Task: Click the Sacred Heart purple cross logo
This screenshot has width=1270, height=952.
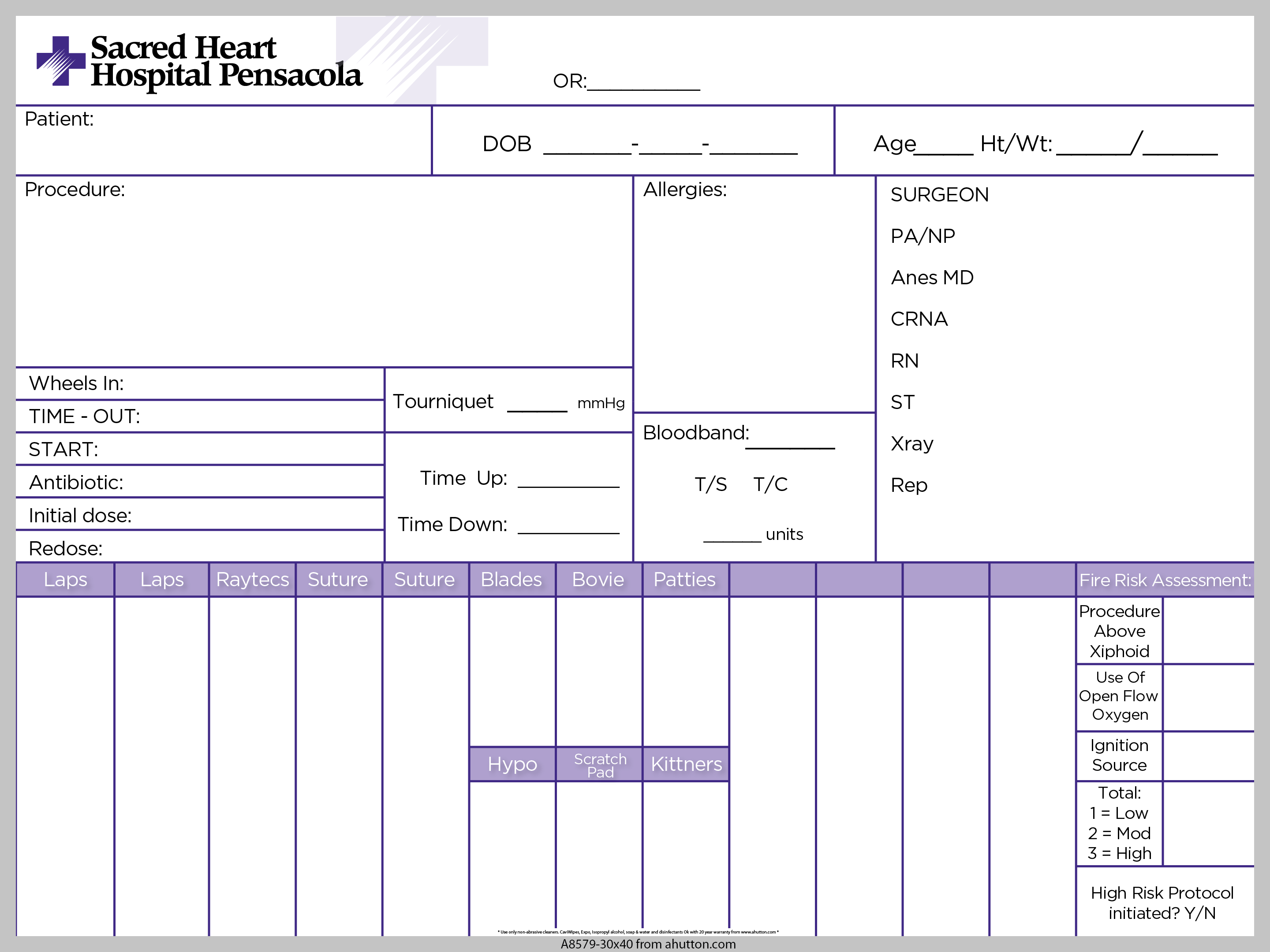Action: 61,61
